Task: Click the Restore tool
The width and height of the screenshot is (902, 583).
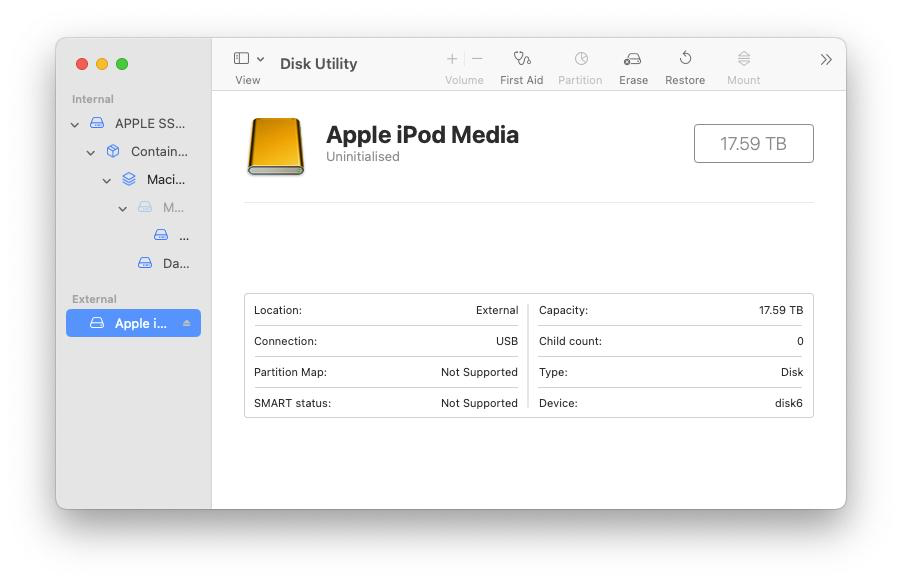Action: [x=685, y=58]
